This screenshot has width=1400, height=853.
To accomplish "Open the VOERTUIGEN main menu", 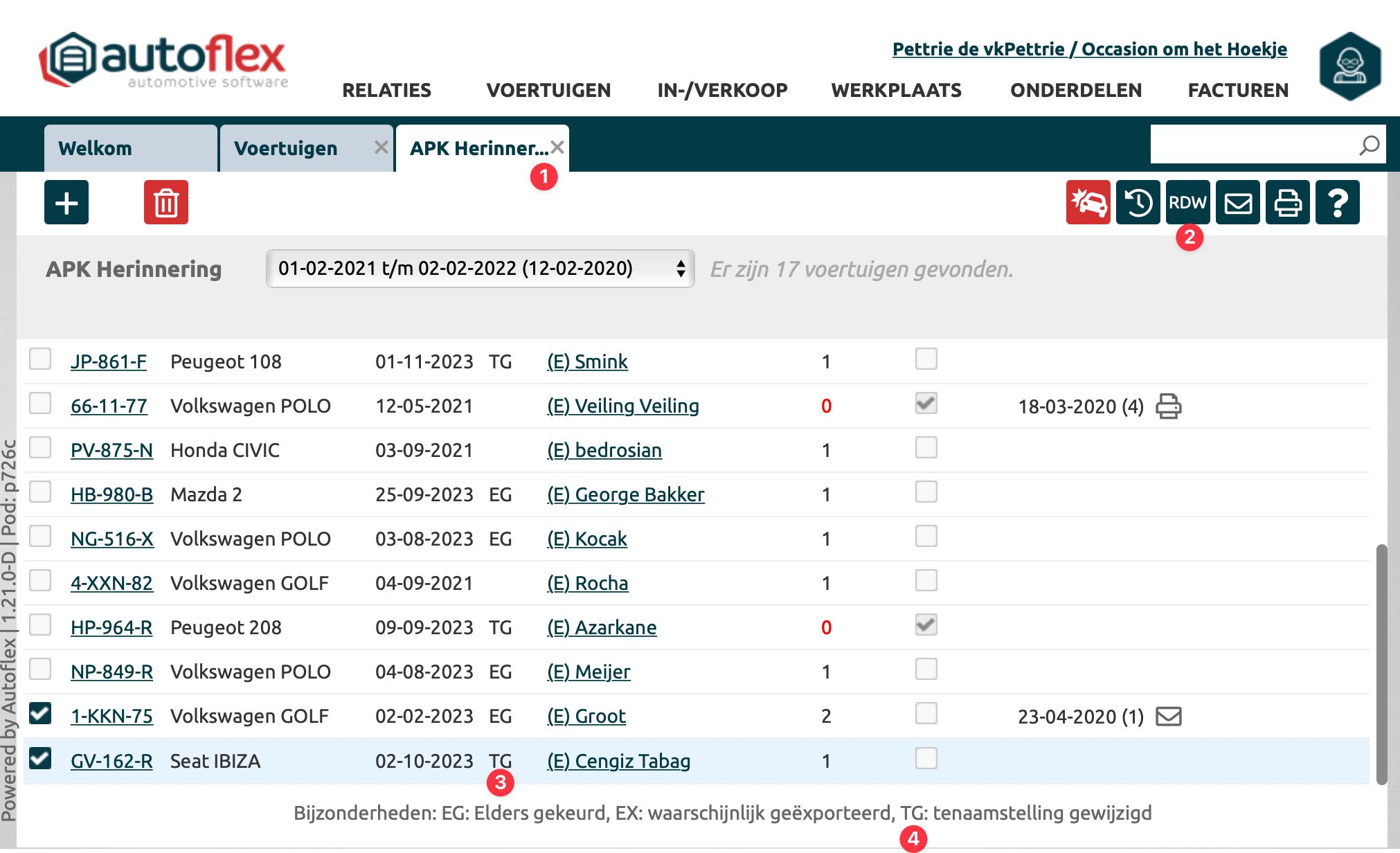I will (x=548, y=90).
